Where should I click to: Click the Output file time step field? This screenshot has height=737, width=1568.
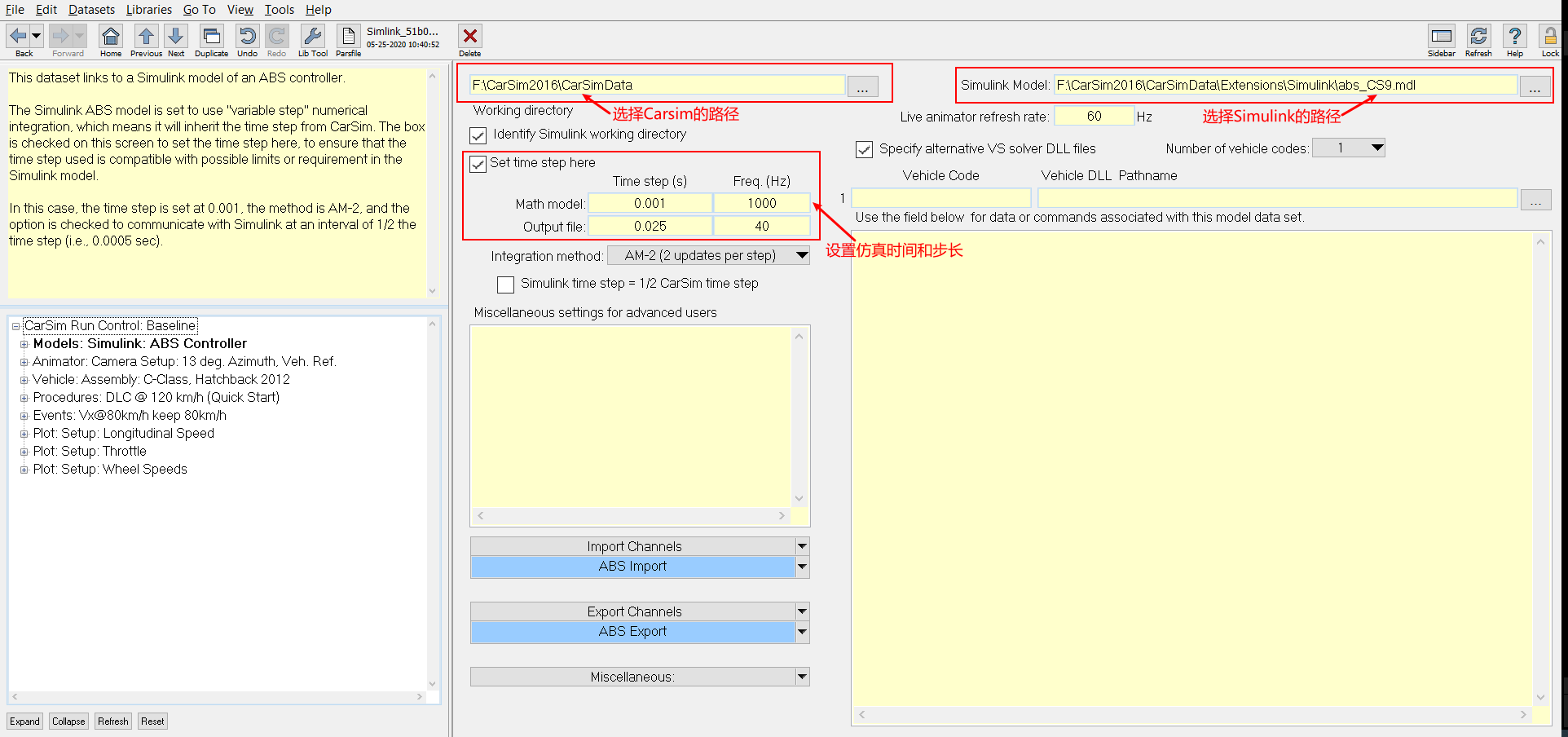click(650, 226)
